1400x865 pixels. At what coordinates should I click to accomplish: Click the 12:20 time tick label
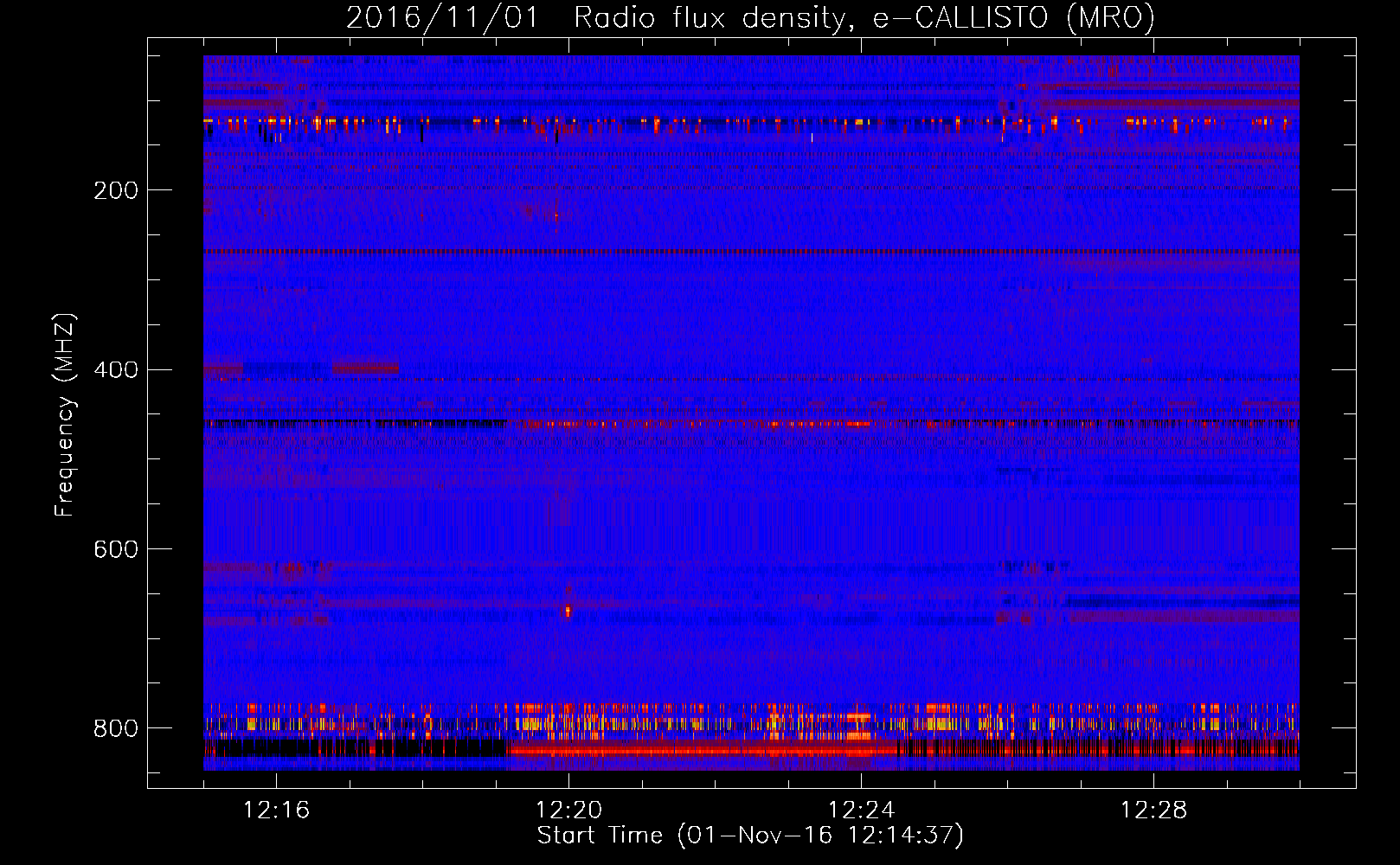tap(569, 811)
